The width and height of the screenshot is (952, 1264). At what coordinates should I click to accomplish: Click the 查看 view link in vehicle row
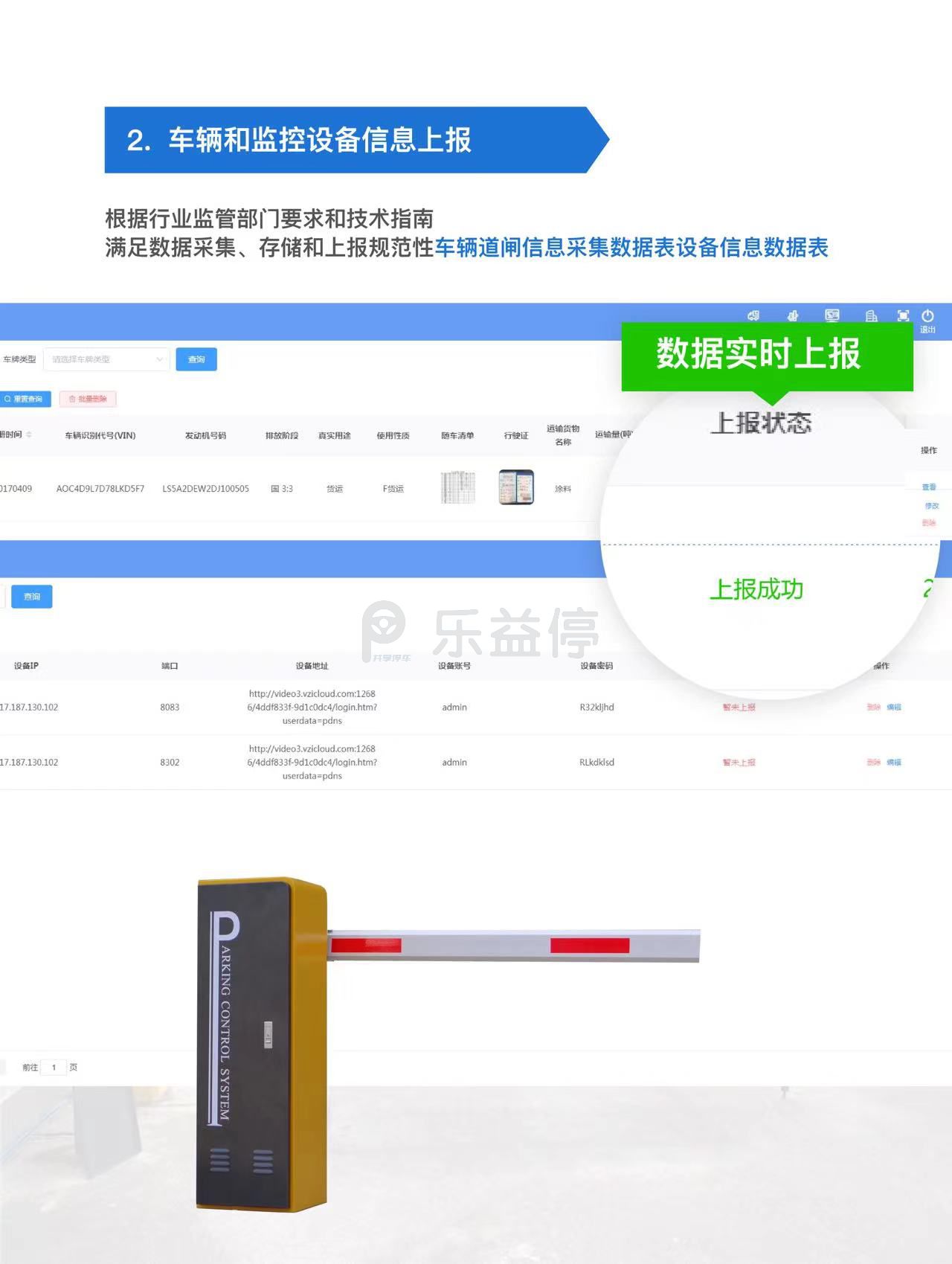coord(929,487)
